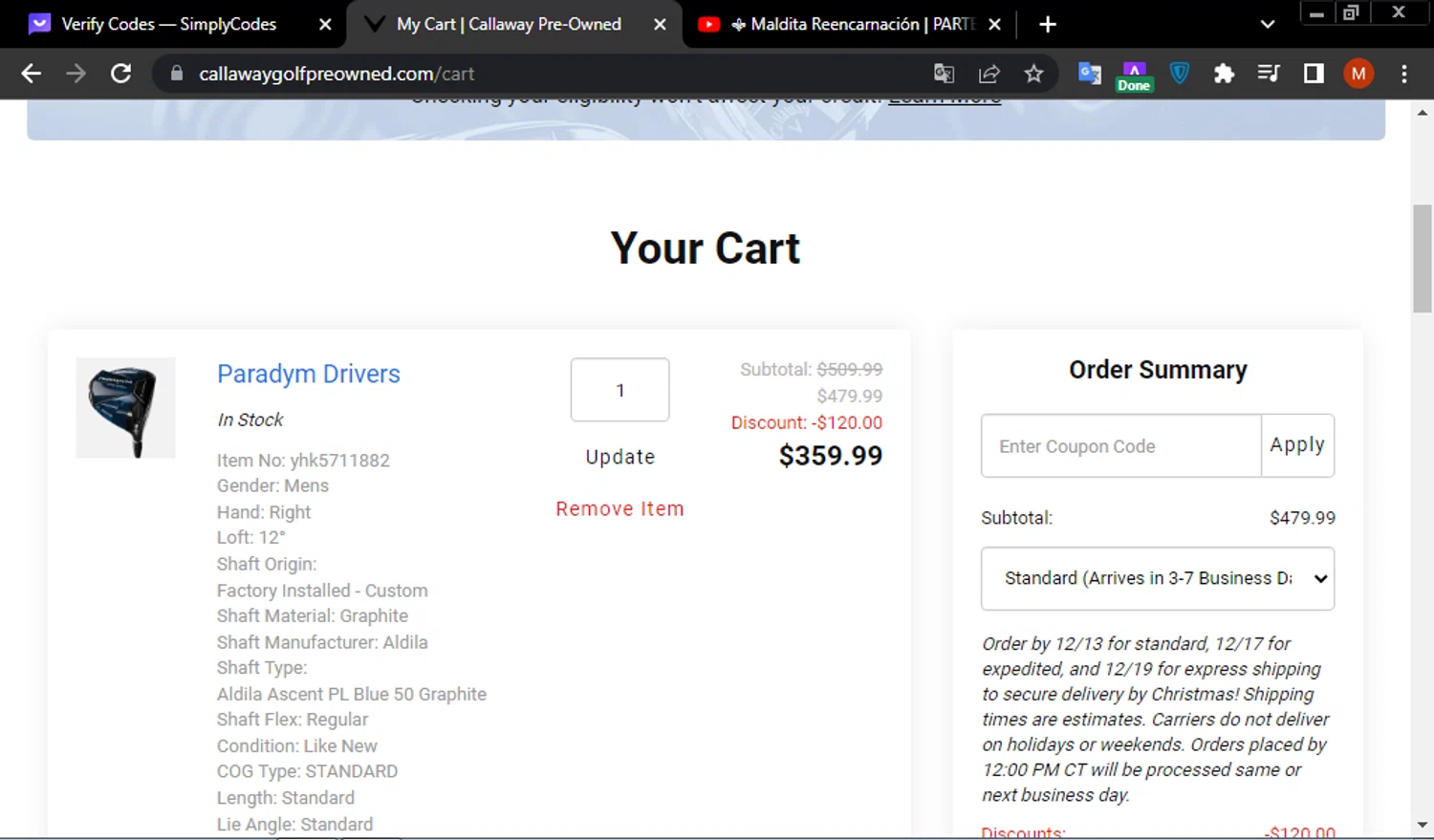1434x840 pixels.
Task: Search tabs chevron button
Action: 1268,25
